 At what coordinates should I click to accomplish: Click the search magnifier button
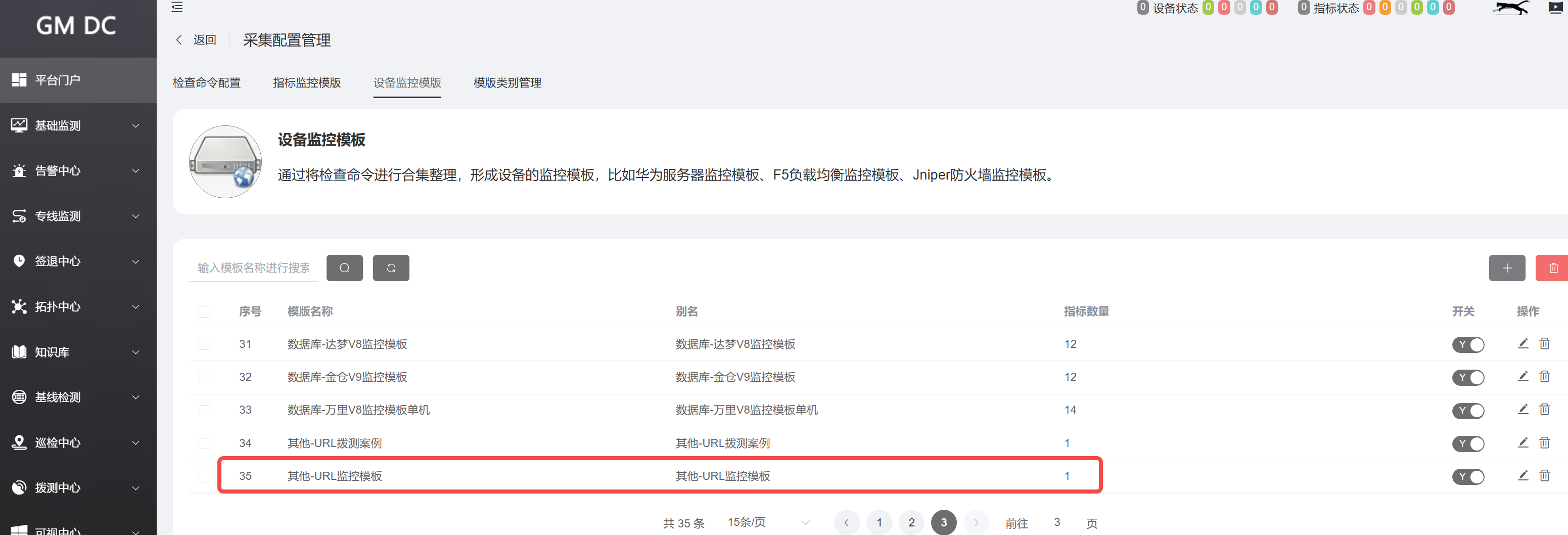pos(345,268)
